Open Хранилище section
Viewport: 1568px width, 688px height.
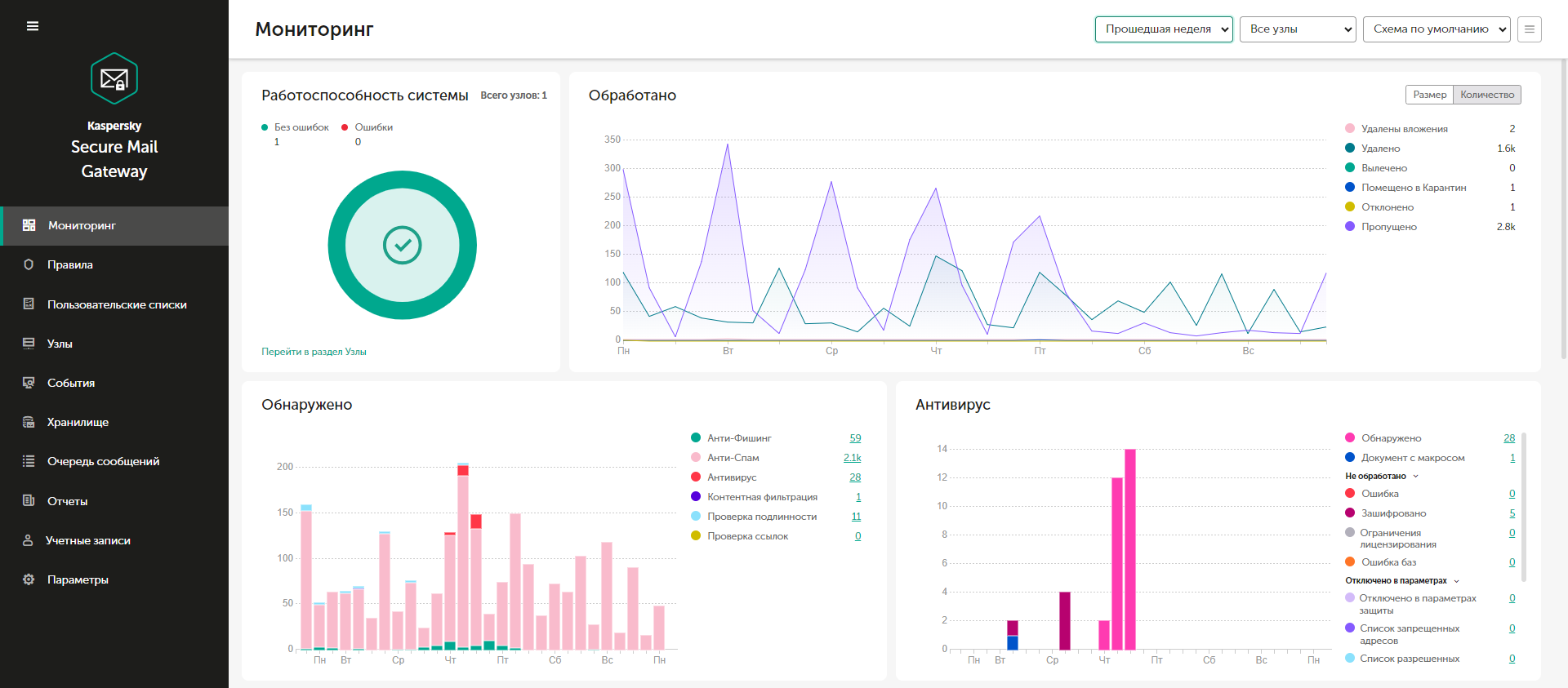114,422
